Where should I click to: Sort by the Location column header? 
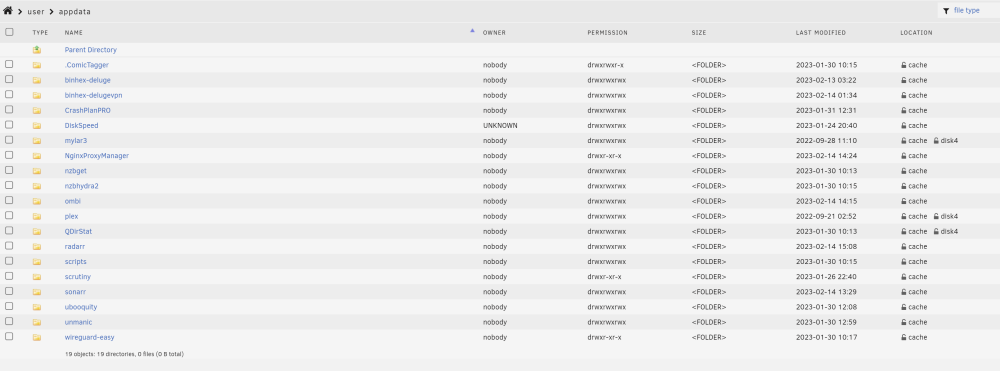[916, 33]
